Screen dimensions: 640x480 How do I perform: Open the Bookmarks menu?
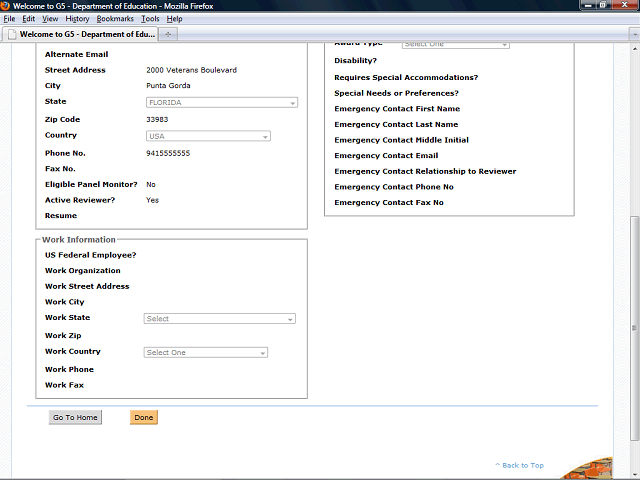[x=115, y=19]
